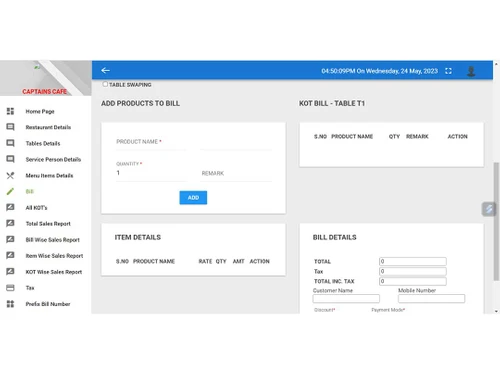
Task: View Item Wise Sales Report
Action: [x=54, y=256]
